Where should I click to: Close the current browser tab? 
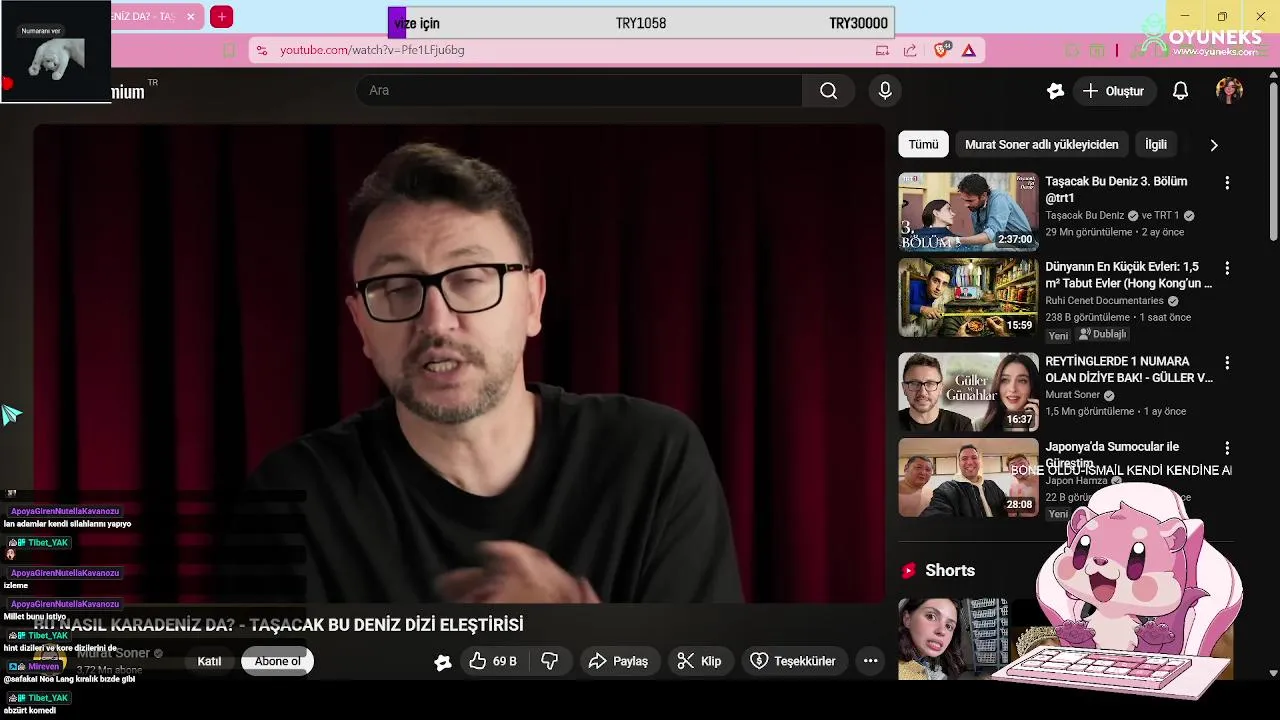(x=190, y=17)
